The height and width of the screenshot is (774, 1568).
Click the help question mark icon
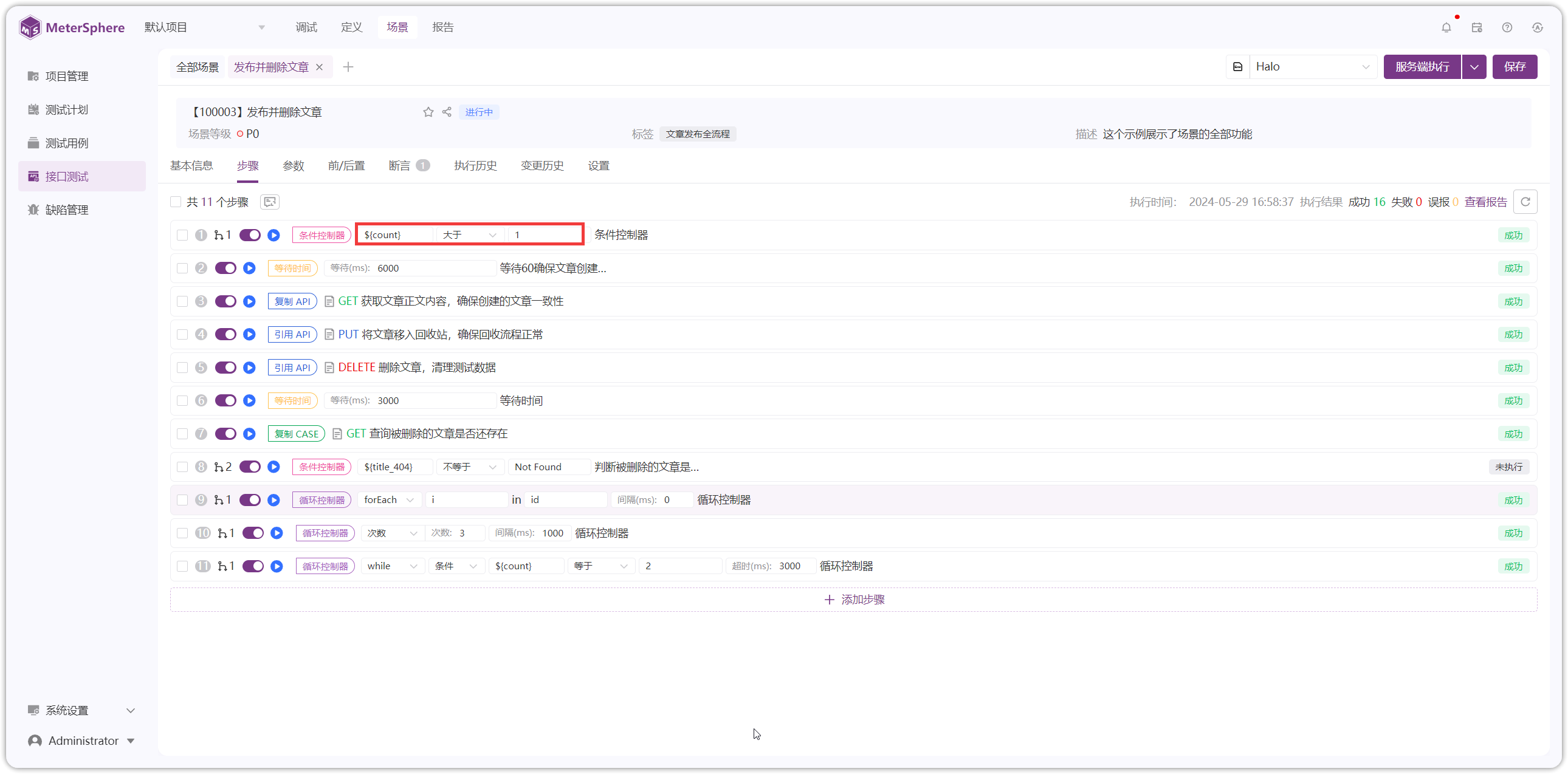click(1507, 27)
